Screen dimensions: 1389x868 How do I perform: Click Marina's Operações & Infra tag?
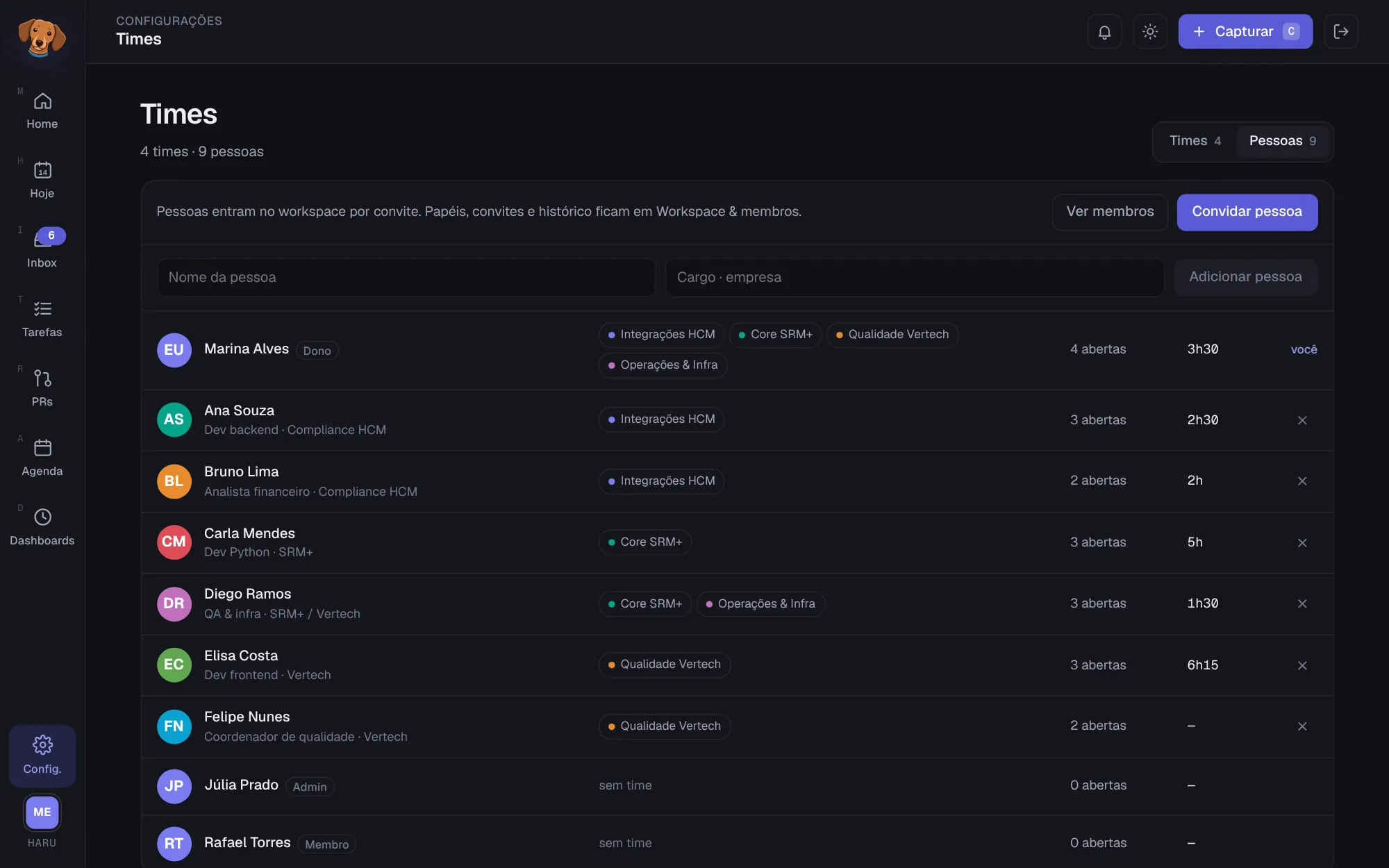click(663, 365)
